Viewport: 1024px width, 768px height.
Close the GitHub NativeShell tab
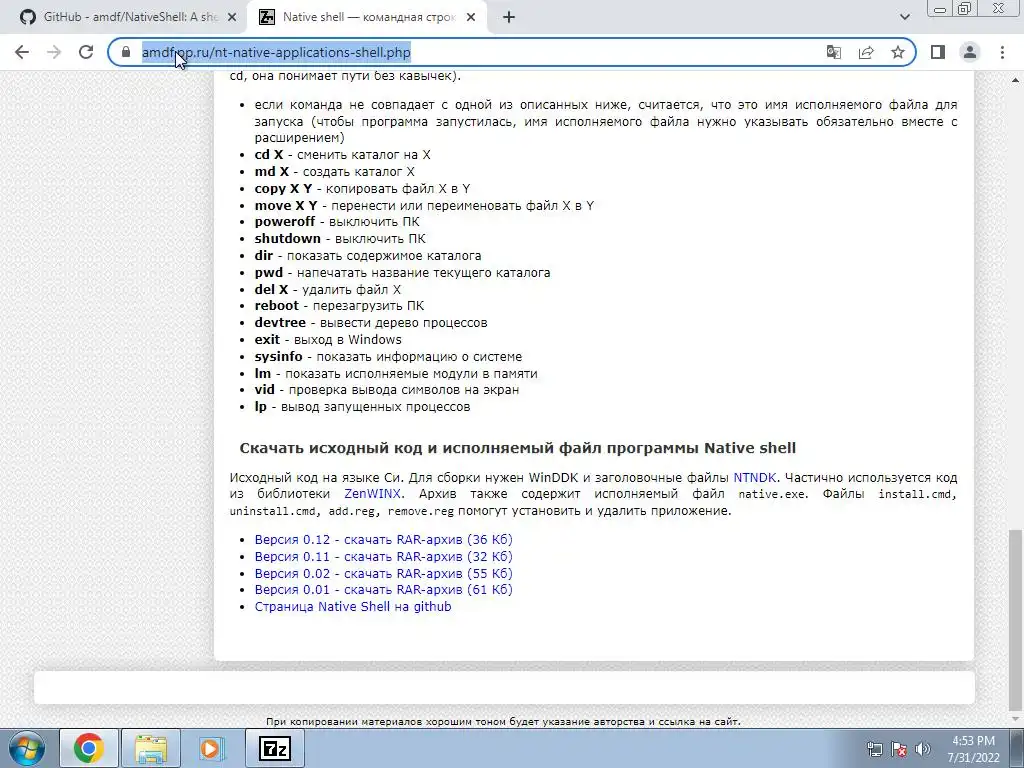click(232, 18)
